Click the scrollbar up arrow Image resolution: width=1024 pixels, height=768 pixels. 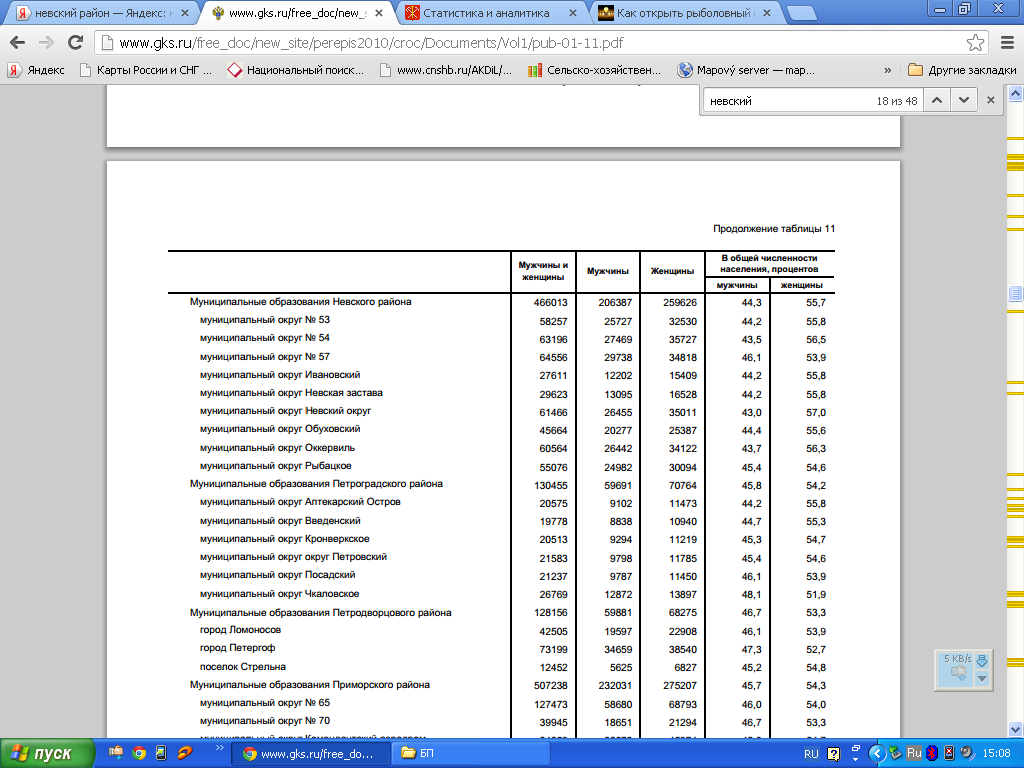(x=1016, y=93)
